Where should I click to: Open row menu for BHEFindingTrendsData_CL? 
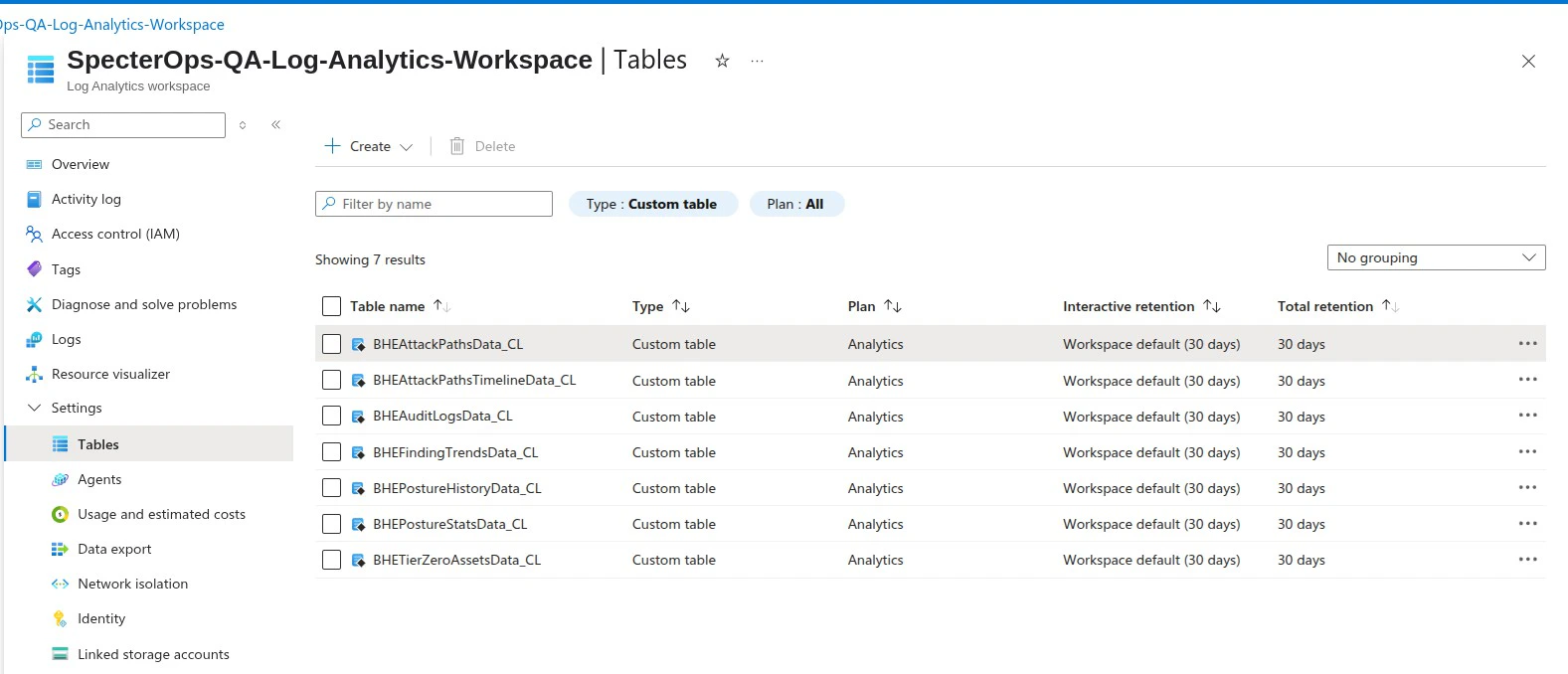[1528, 451]
